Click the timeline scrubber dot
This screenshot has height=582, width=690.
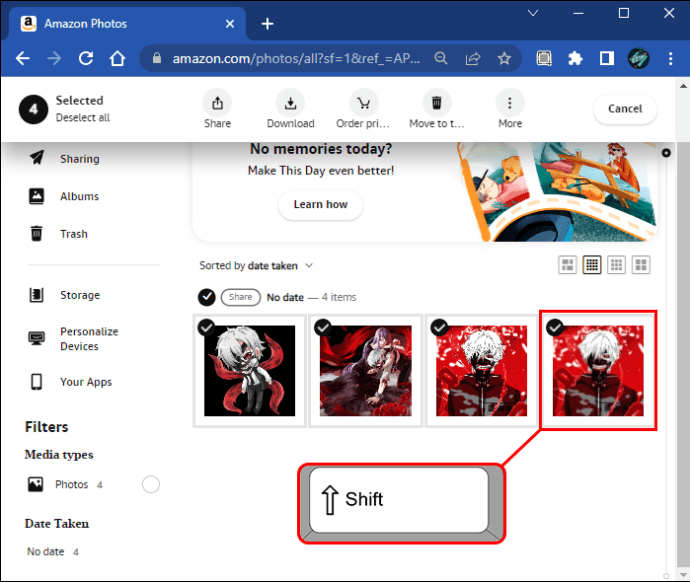pyautogui.click(x=666, y=153)
